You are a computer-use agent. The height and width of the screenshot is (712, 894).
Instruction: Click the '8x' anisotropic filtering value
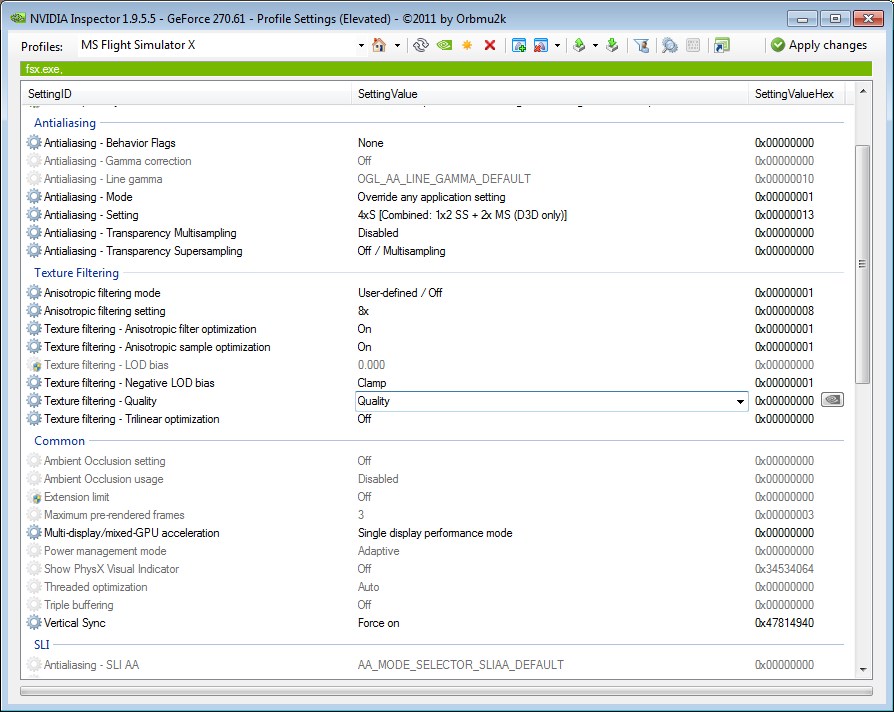coord(363,311)
